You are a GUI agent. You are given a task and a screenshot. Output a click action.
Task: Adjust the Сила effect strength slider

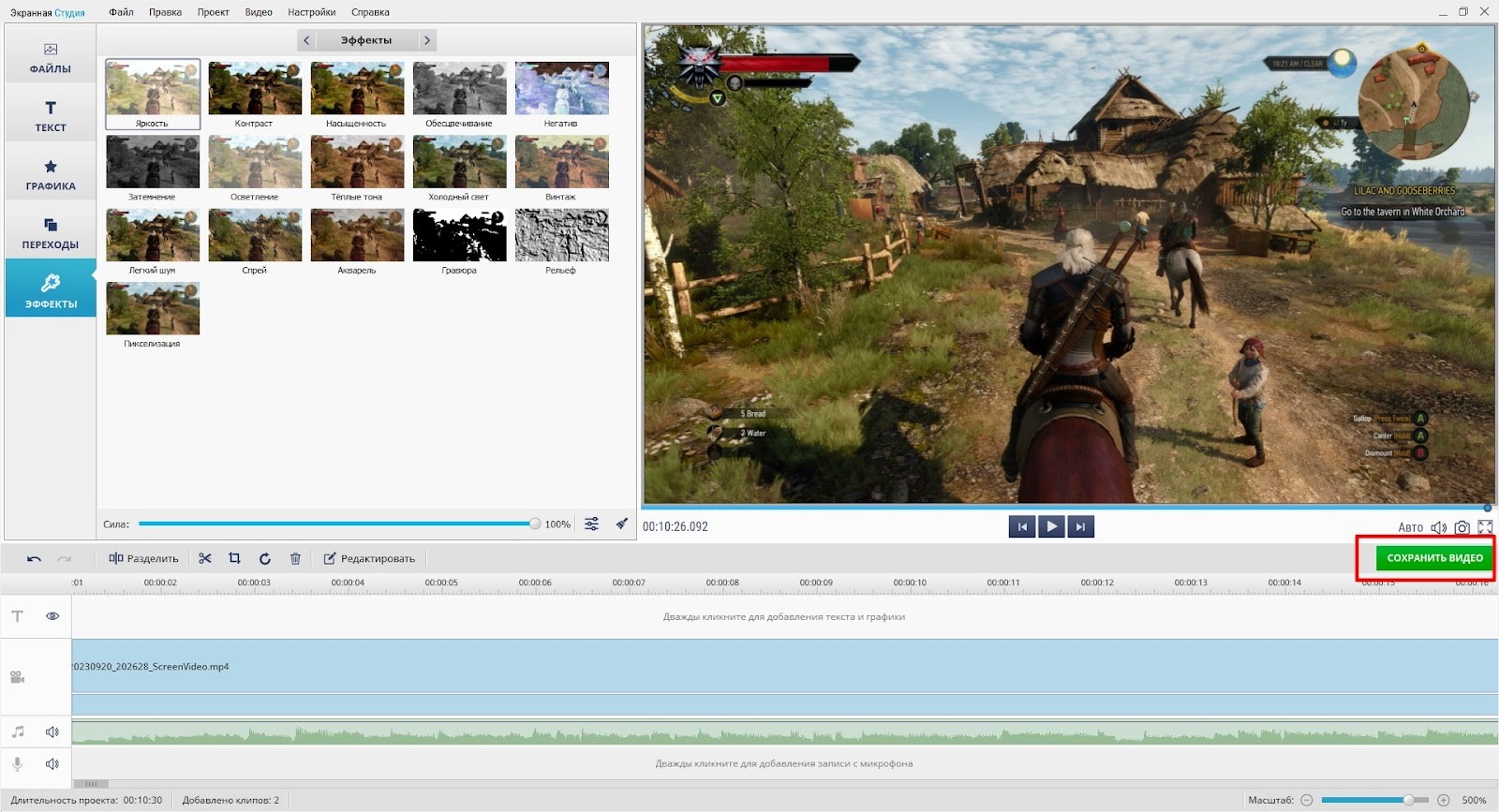coord(340,524)
